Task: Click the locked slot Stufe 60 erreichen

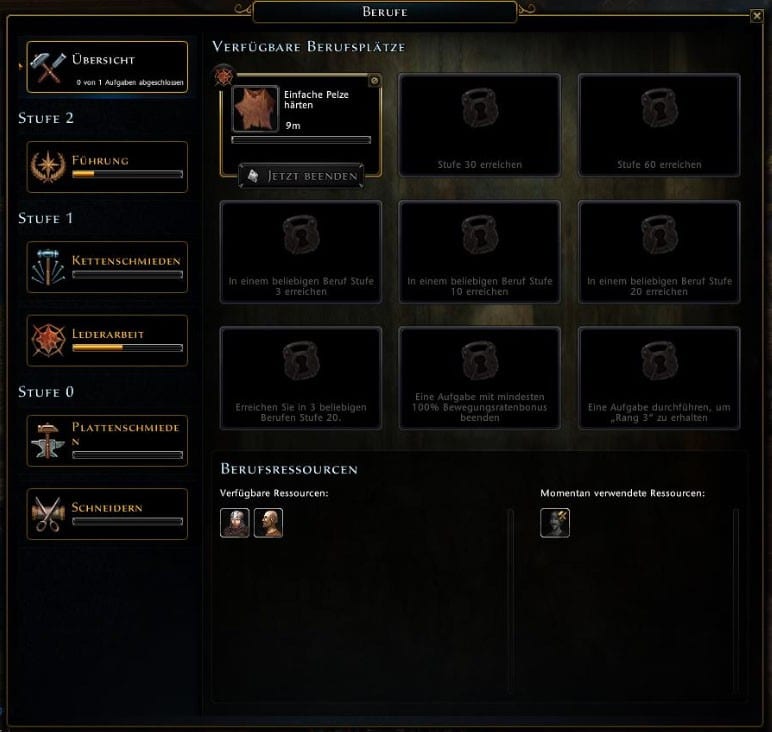Action: pyautogui.click(x=659, y=125)
